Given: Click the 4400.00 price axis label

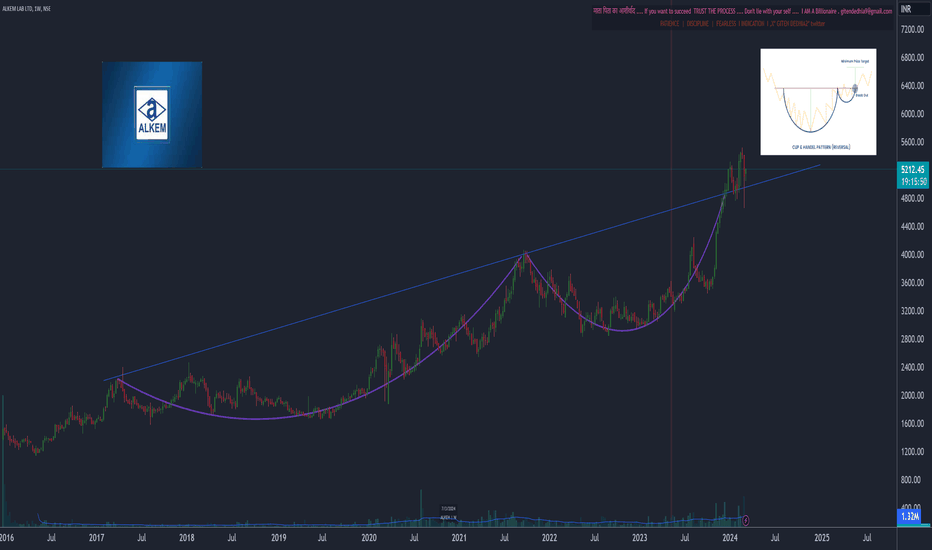Looking at the screenshot, I should pos(912,227).
